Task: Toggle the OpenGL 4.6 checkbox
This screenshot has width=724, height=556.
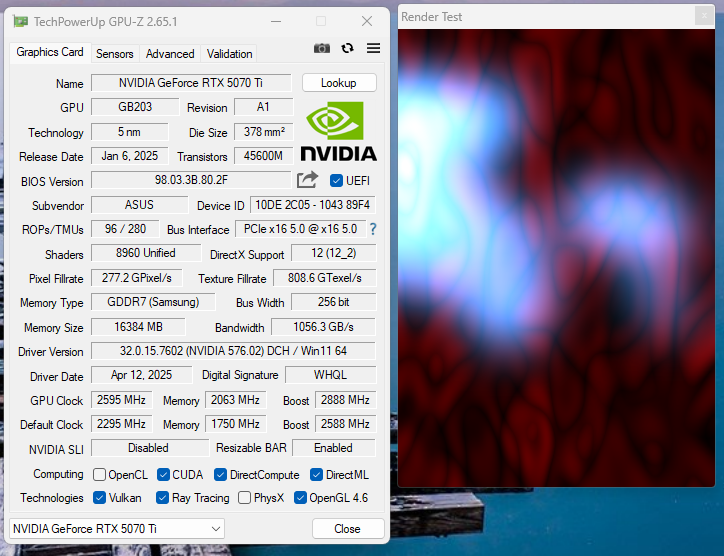Action: (x=300, y=498)
